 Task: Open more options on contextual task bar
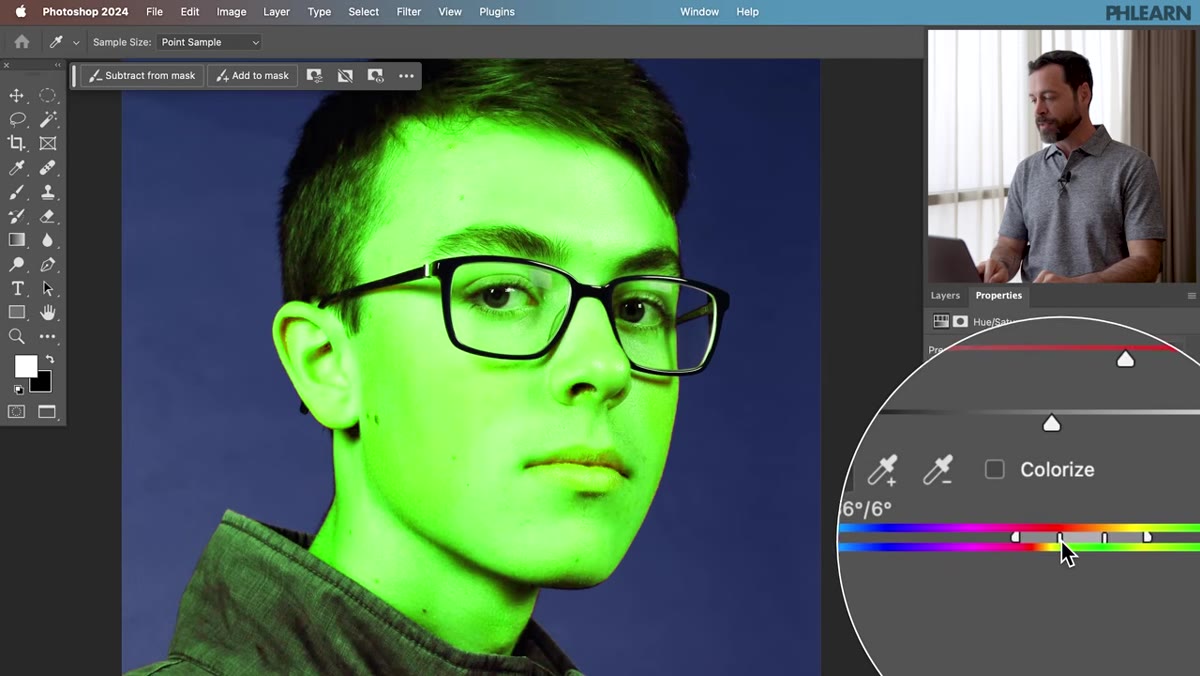pos(406,75)
